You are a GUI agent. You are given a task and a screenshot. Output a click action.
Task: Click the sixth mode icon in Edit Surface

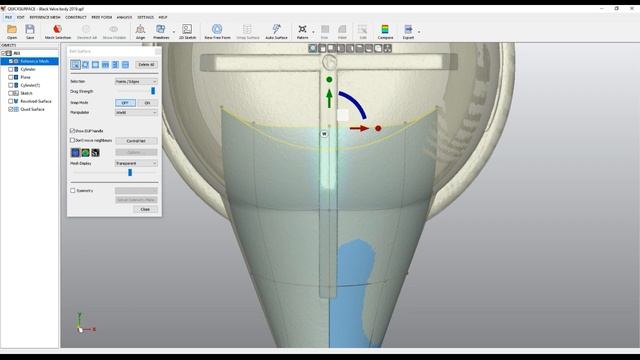point(125,64)
